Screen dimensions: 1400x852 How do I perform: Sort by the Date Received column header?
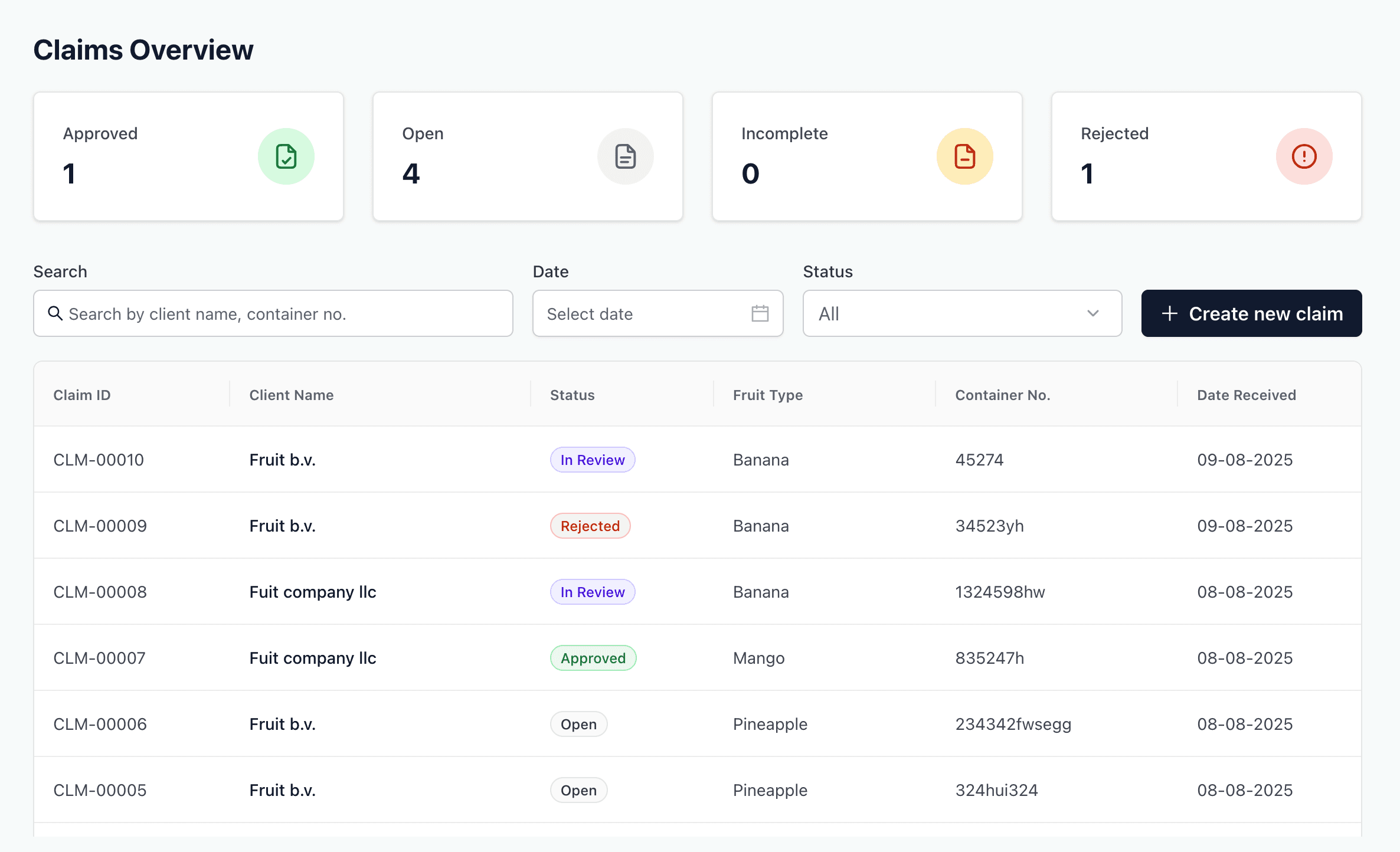(x=1246, y=395)
